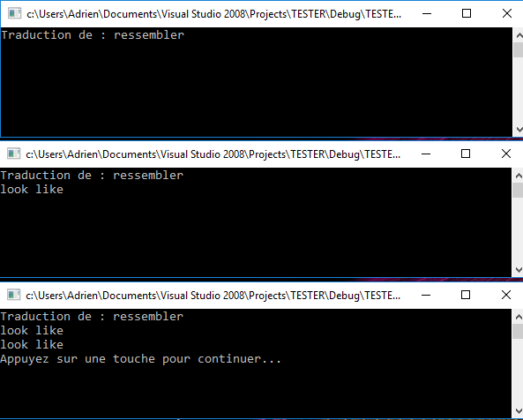Click the bottom console's scroll up arrow

coord(518,317)
